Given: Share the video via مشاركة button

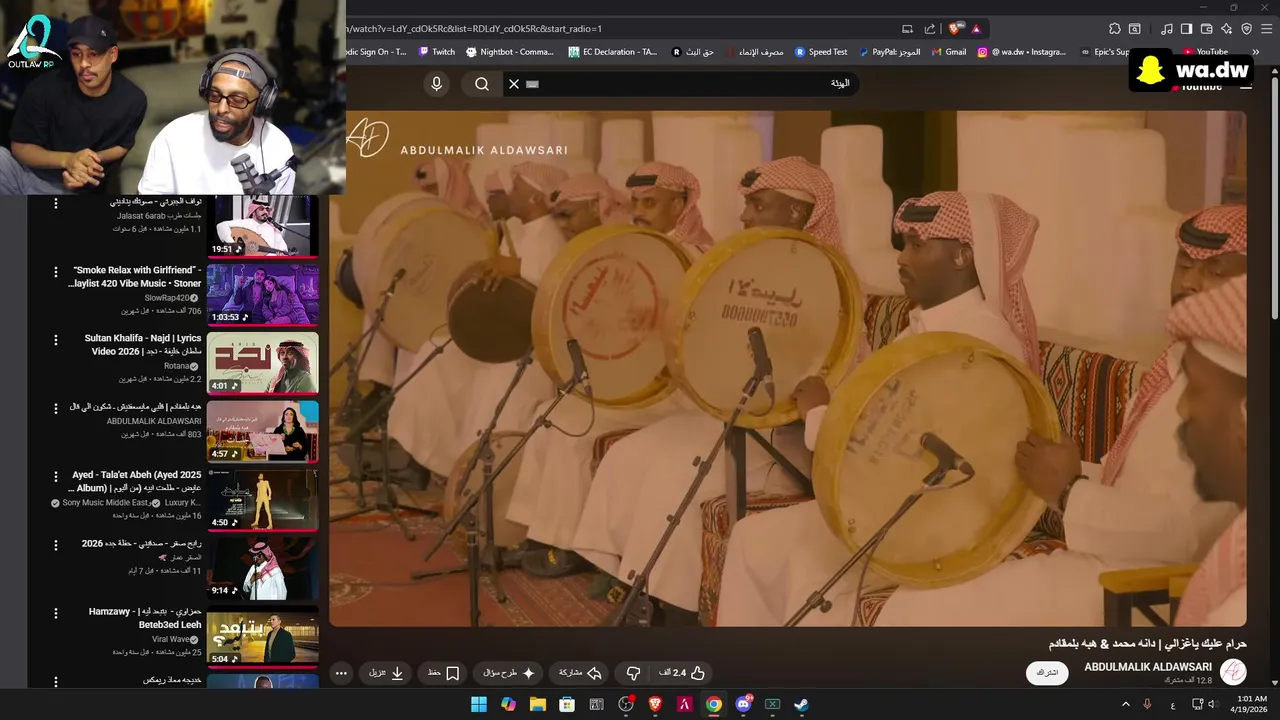Looking at the screenshot, I should click(581, 673).
